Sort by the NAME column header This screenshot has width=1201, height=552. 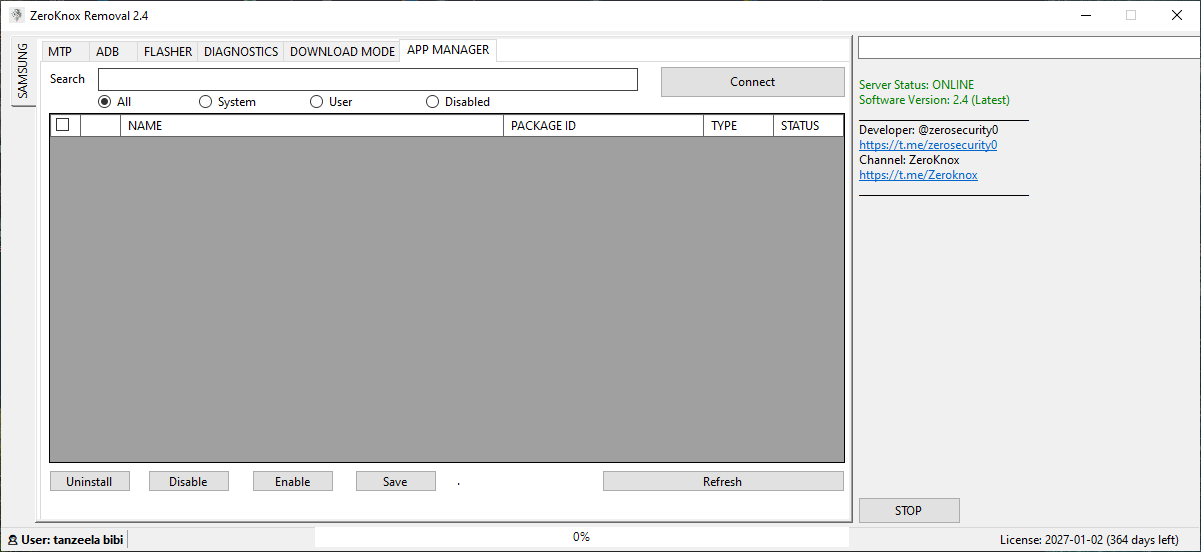[312, 126]
